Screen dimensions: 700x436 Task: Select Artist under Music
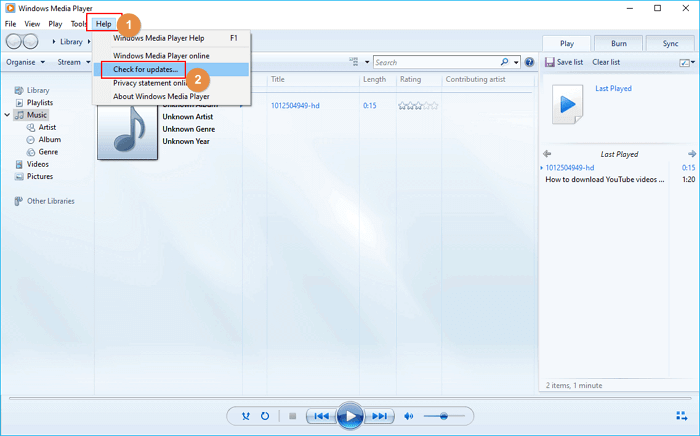tap(47, 127)
